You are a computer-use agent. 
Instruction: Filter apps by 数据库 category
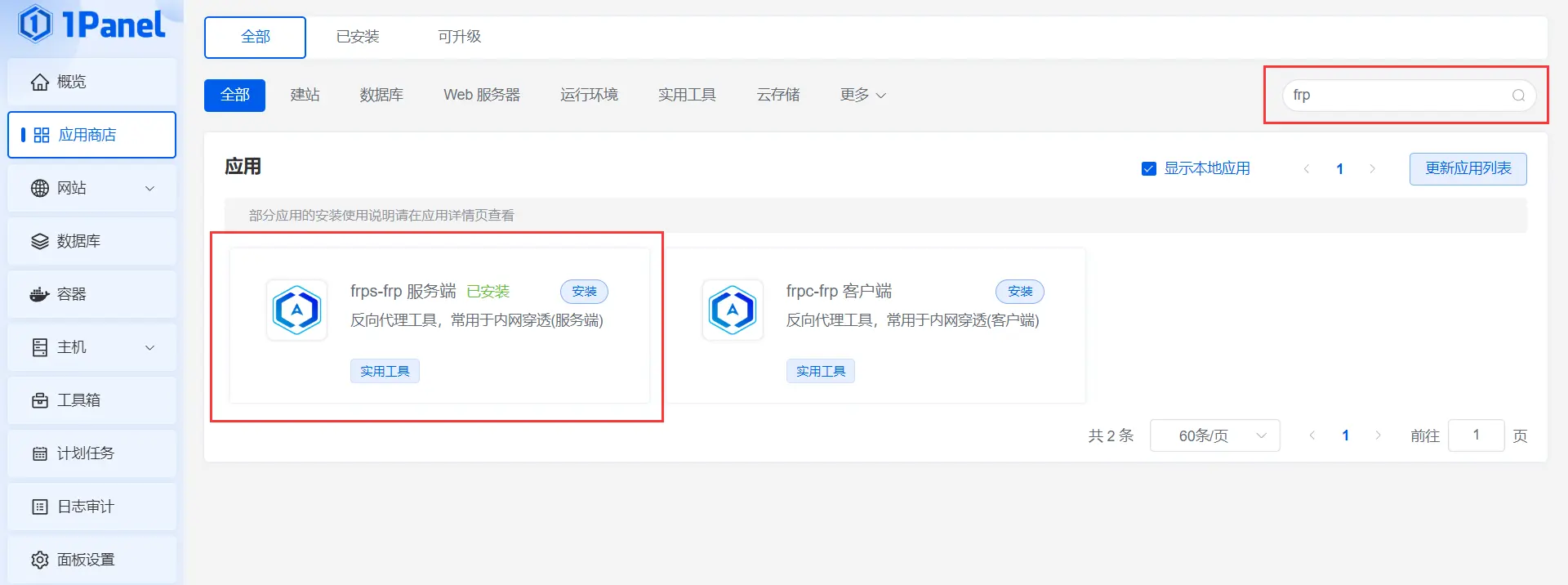(381, 95)
